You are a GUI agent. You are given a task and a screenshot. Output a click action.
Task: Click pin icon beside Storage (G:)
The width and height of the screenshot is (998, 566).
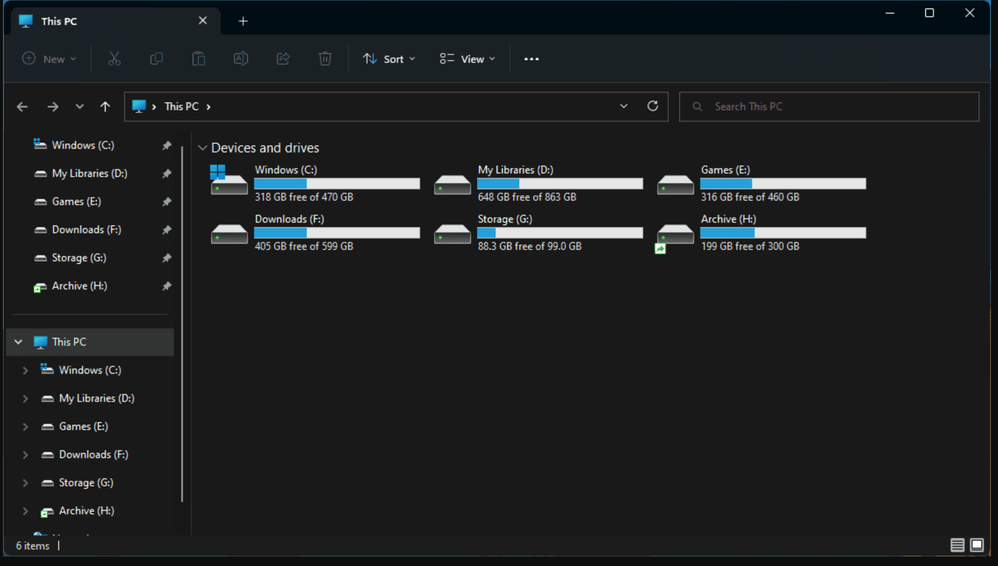167,258
